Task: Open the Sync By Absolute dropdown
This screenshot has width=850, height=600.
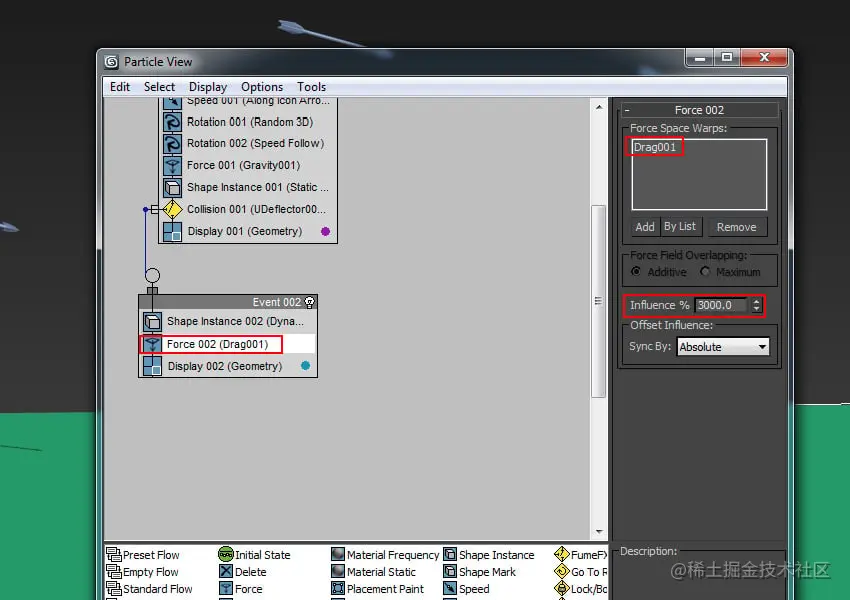Action: point(723,347)
